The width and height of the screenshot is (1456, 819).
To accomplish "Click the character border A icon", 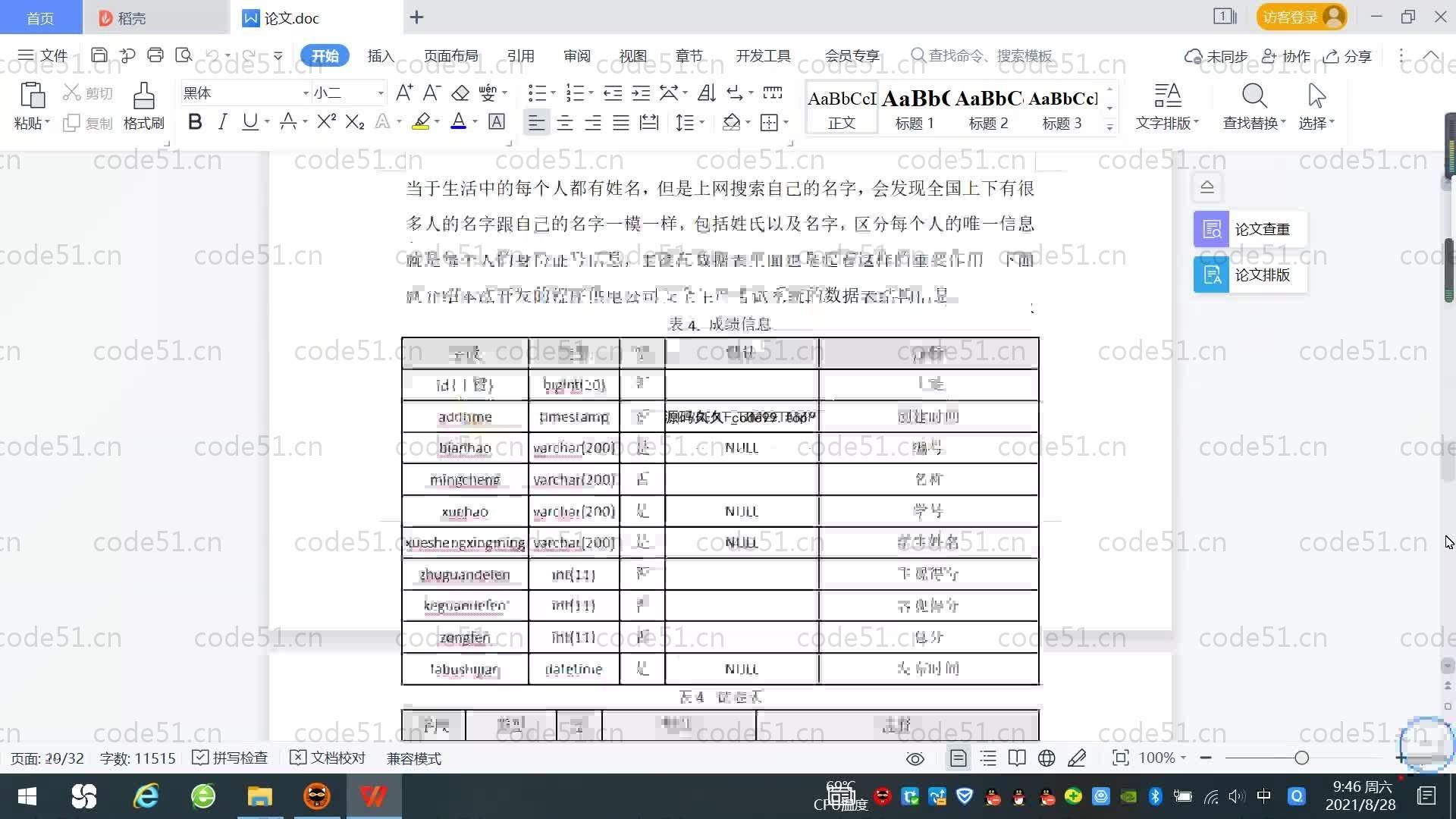I will 497,121.
